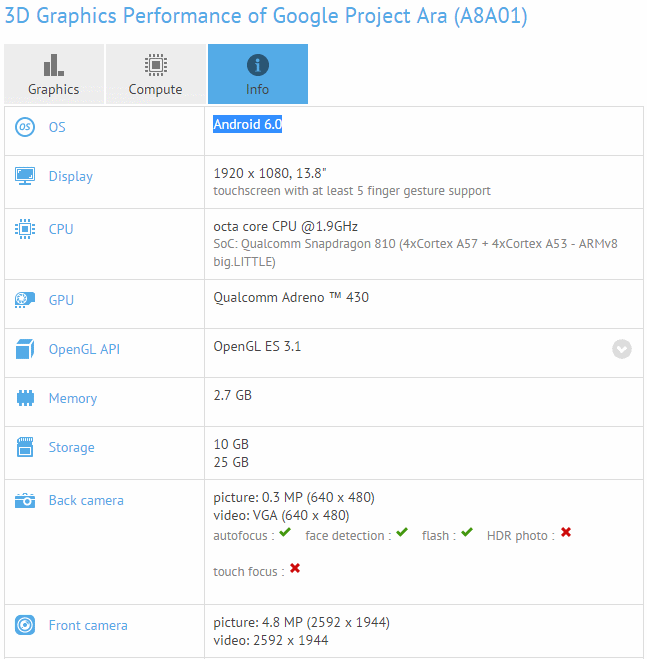
Task: Click the Back camera label
Action: tap(86, 500)
